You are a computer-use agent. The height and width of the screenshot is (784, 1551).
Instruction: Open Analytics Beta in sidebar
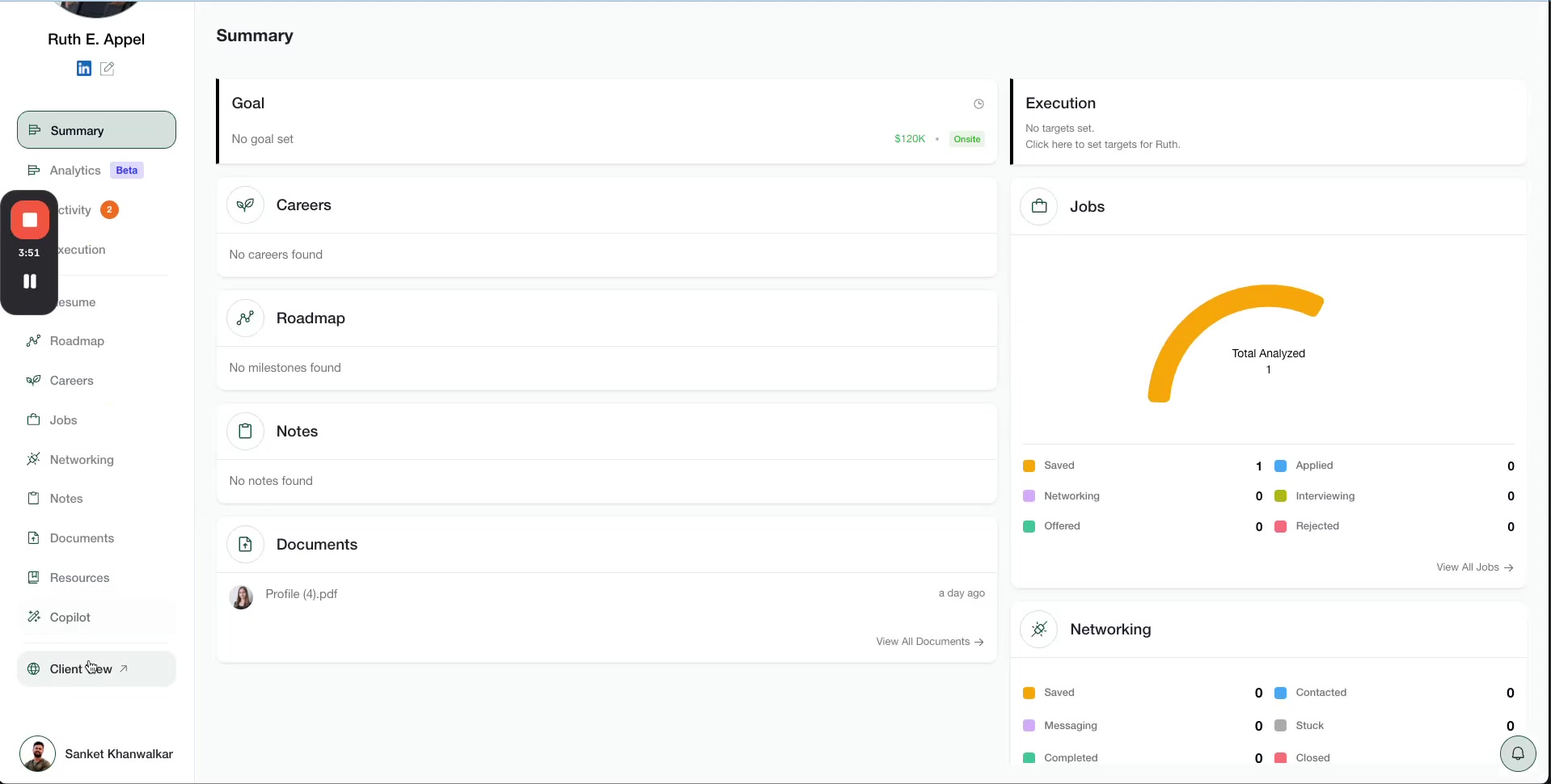(x=85, y=171)
